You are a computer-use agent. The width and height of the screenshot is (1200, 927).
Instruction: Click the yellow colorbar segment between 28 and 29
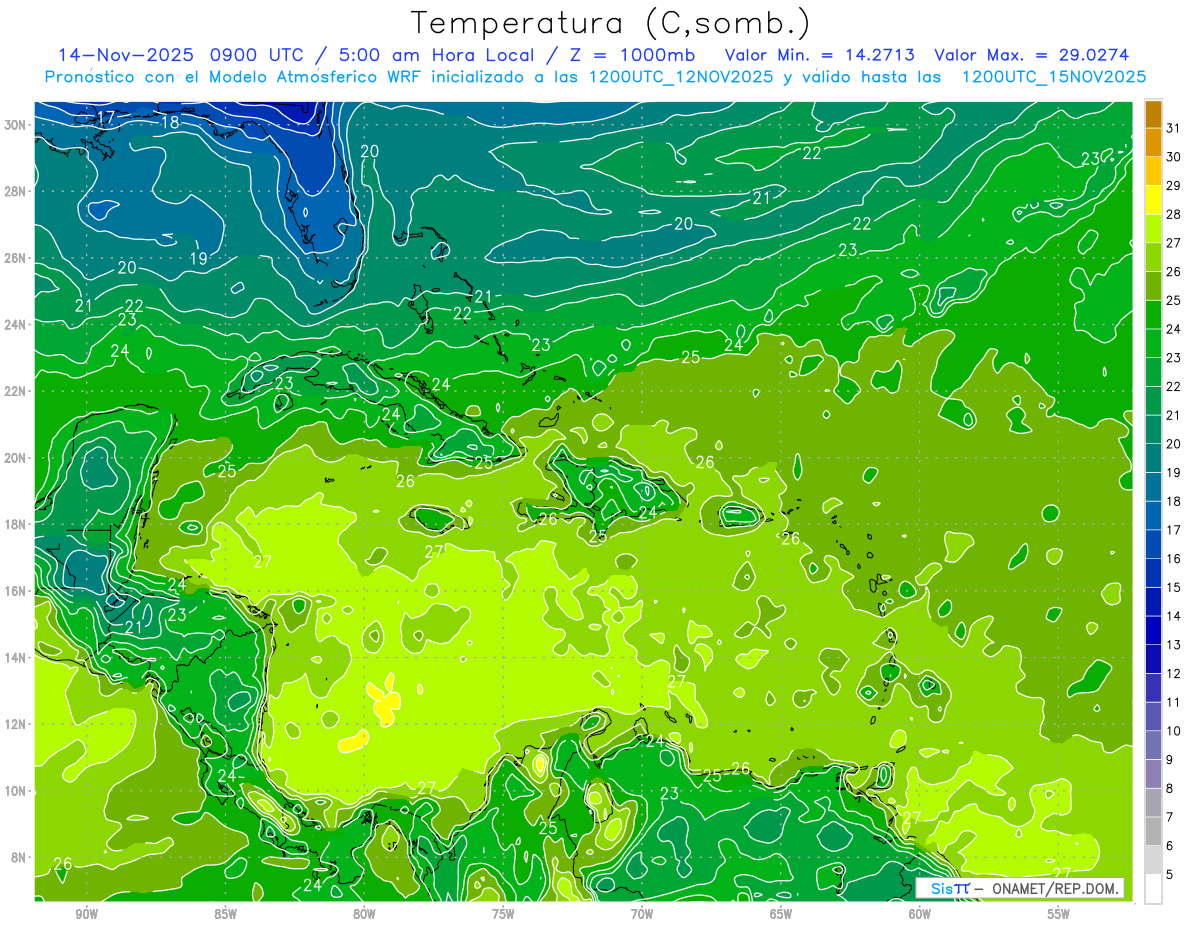(1153, 200)
